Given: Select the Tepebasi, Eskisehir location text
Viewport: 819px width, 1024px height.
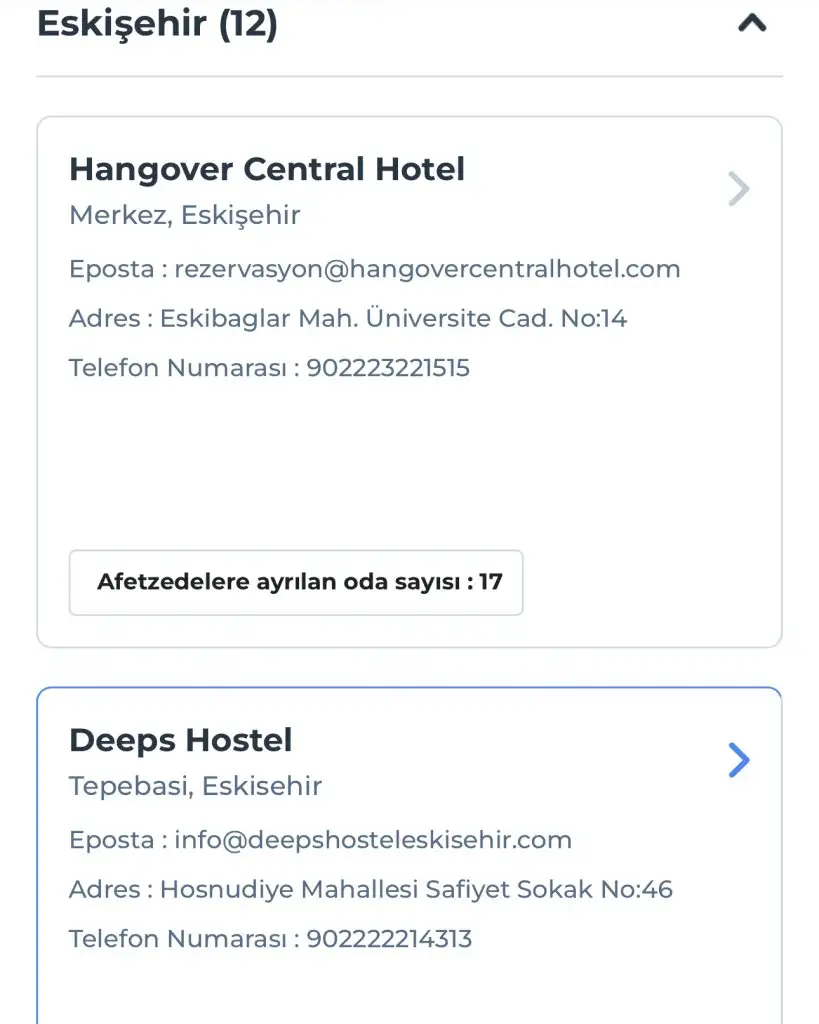Looking at the screenshot, I should coord(195,786).
